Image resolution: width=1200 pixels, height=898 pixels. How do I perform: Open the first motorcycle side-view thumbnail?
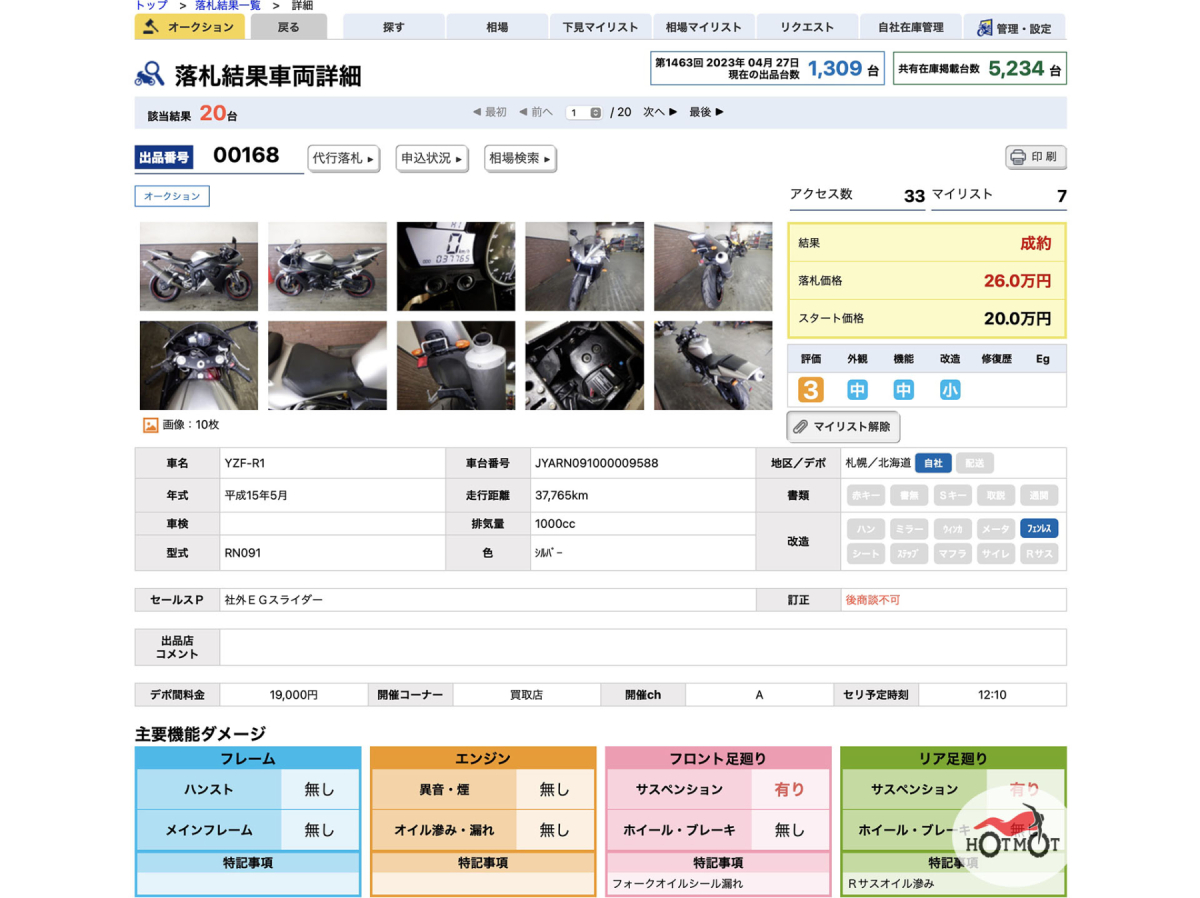point(199,266)
